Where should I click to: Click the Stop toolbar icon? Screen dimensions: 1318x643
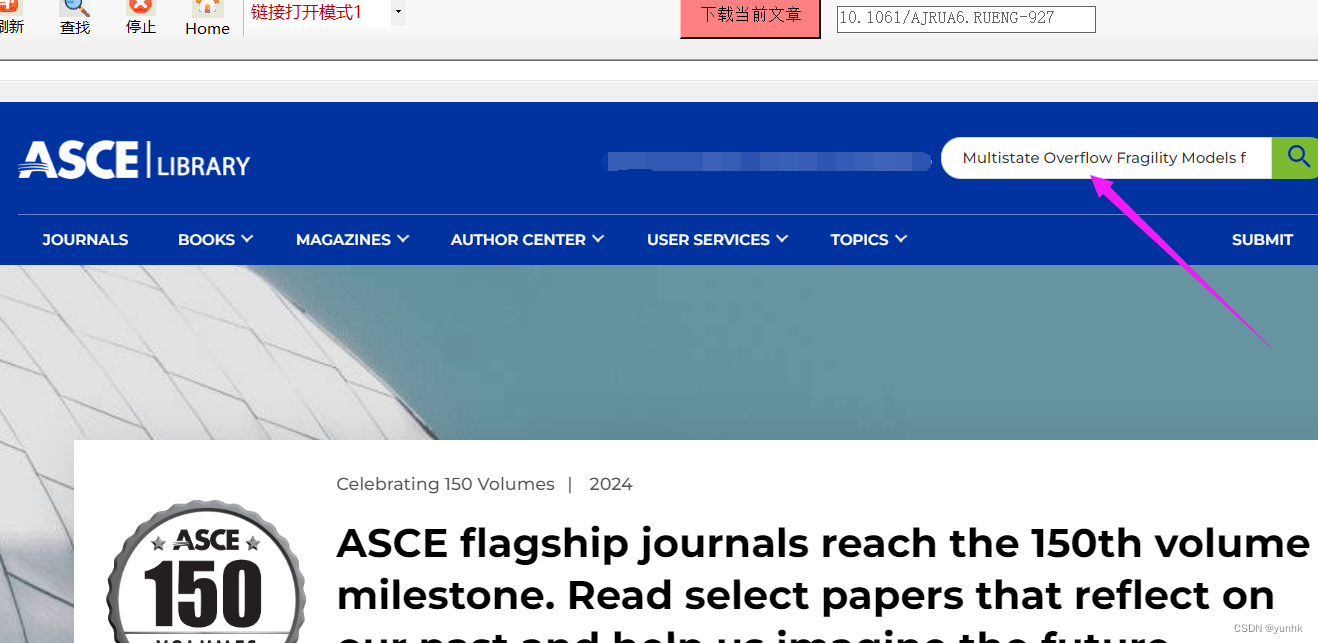(141, 17)
